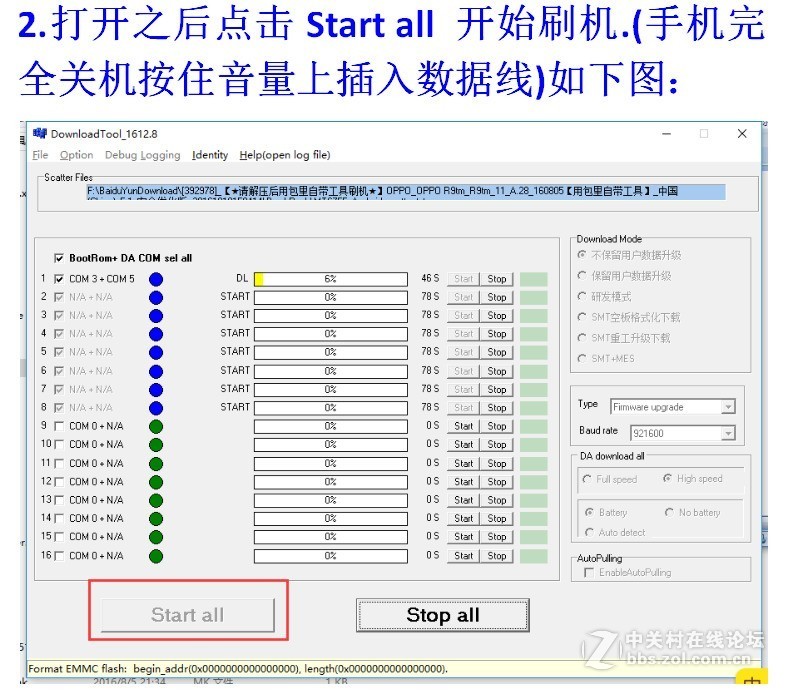
Task: Click the Format EMMC flash status text
Action: tap(238, 669)
